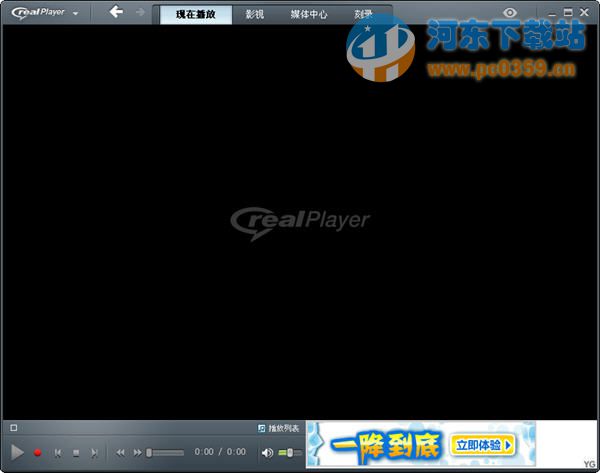The height and width of the screenshot is (473, 600).
Task: Click the playback seek bar
Action: (x=165, y=453)
